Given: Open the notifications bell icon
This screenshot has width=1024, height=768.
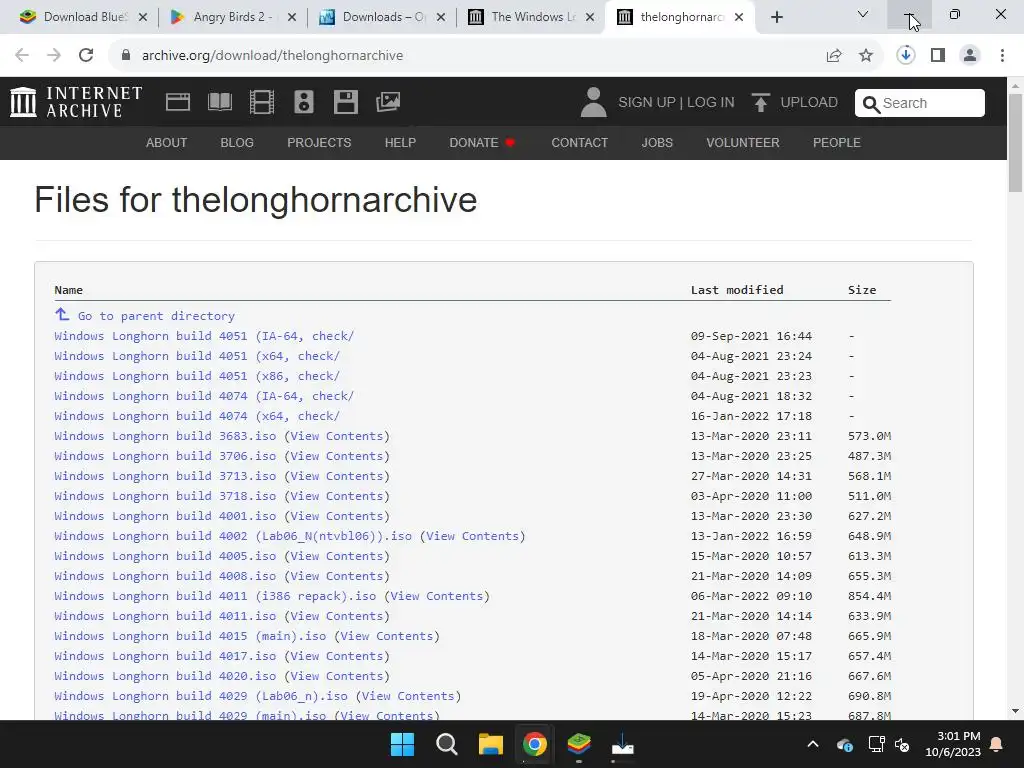Looking at the screenshot, I should pyautogui.click(x=997, y=744).
